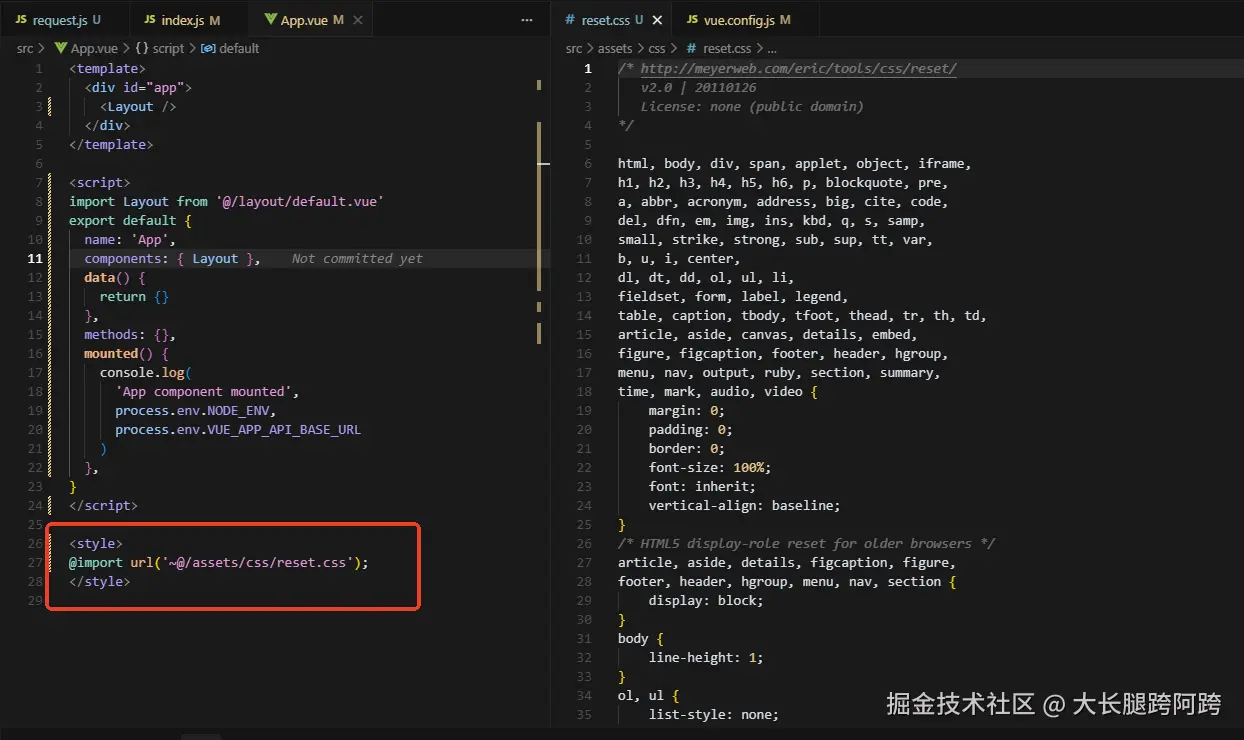Click the 'margin: 0;' declaration
Viewport: 1244px width, 740px height.
click(687, 410)
